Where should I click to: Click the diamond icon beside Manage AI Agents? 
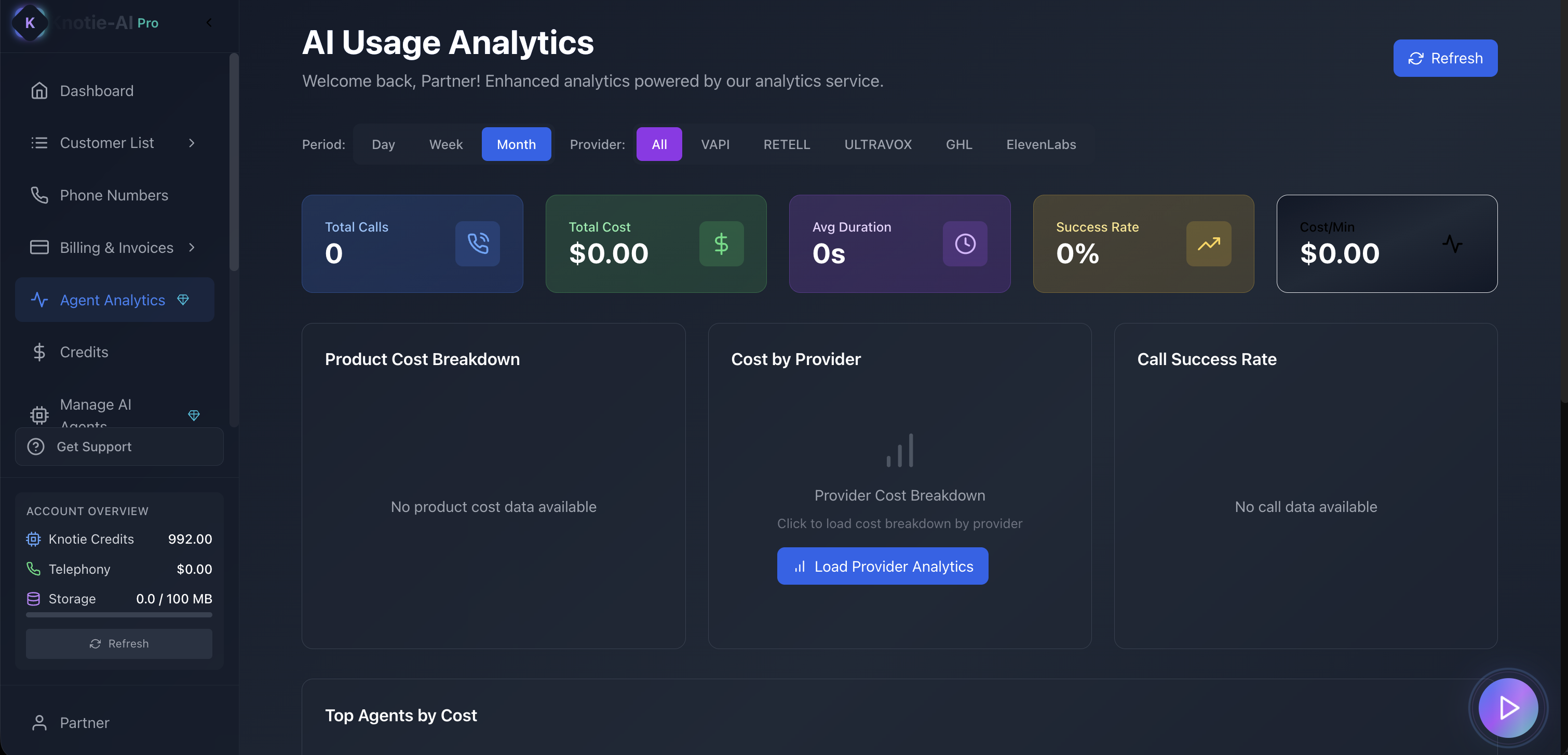point(194,415)
